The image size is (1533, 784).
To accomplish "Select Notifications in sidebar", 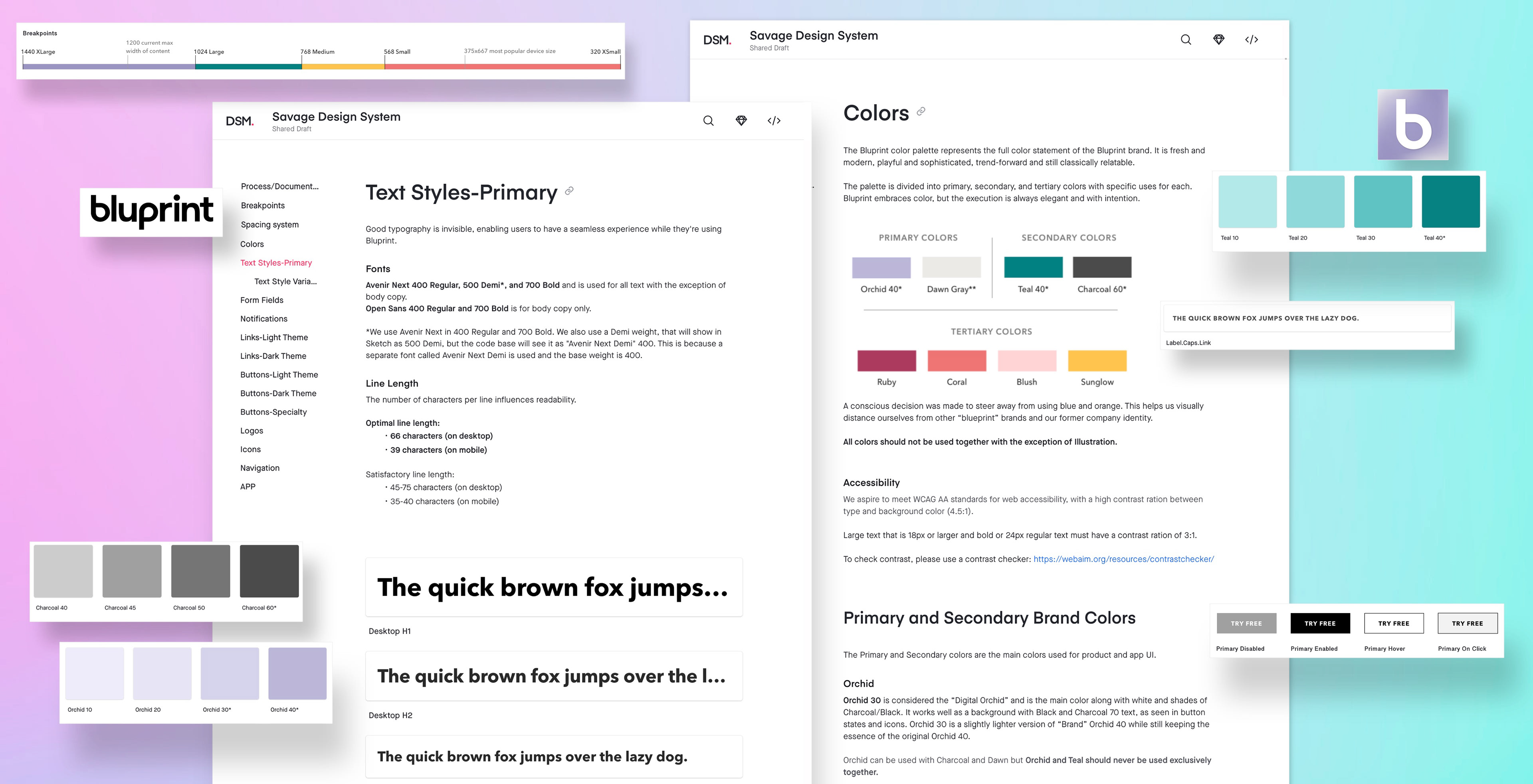I will (x=263, y=319).
